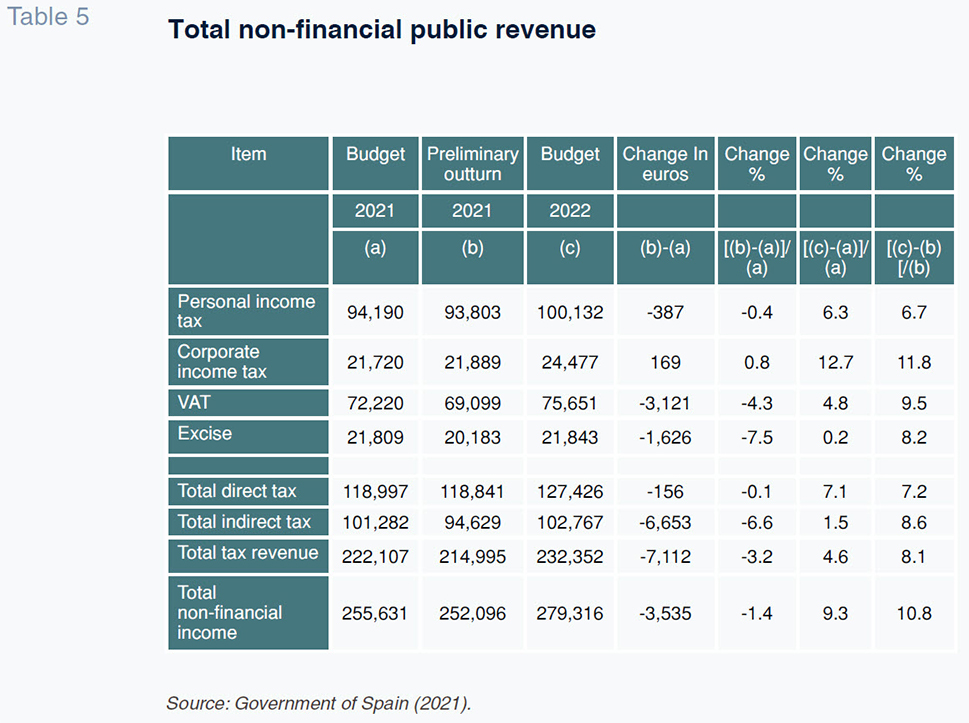Click the value 24,477
969x723 pixels.
point(570,362)
